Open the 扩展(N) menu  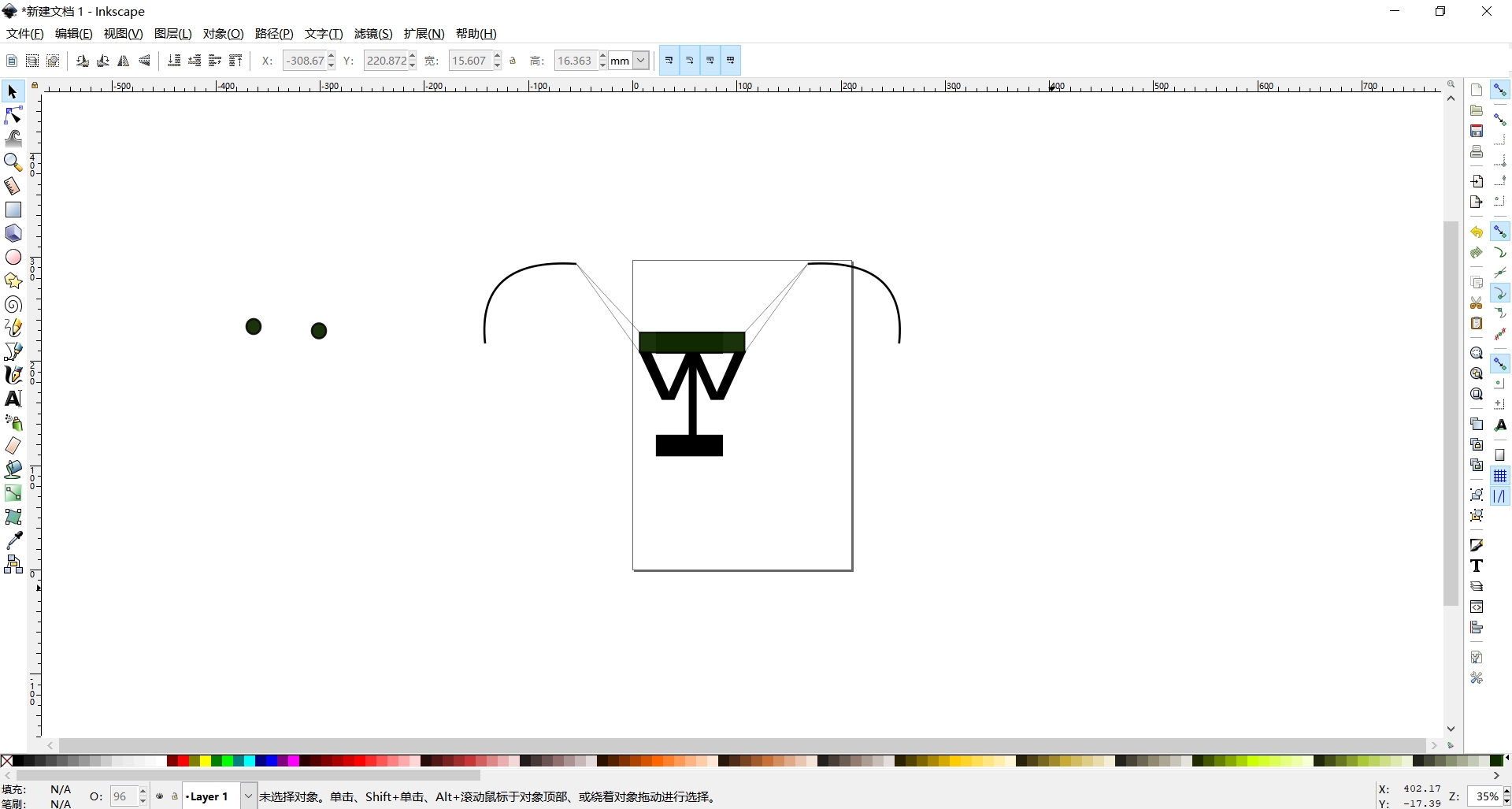424,34
